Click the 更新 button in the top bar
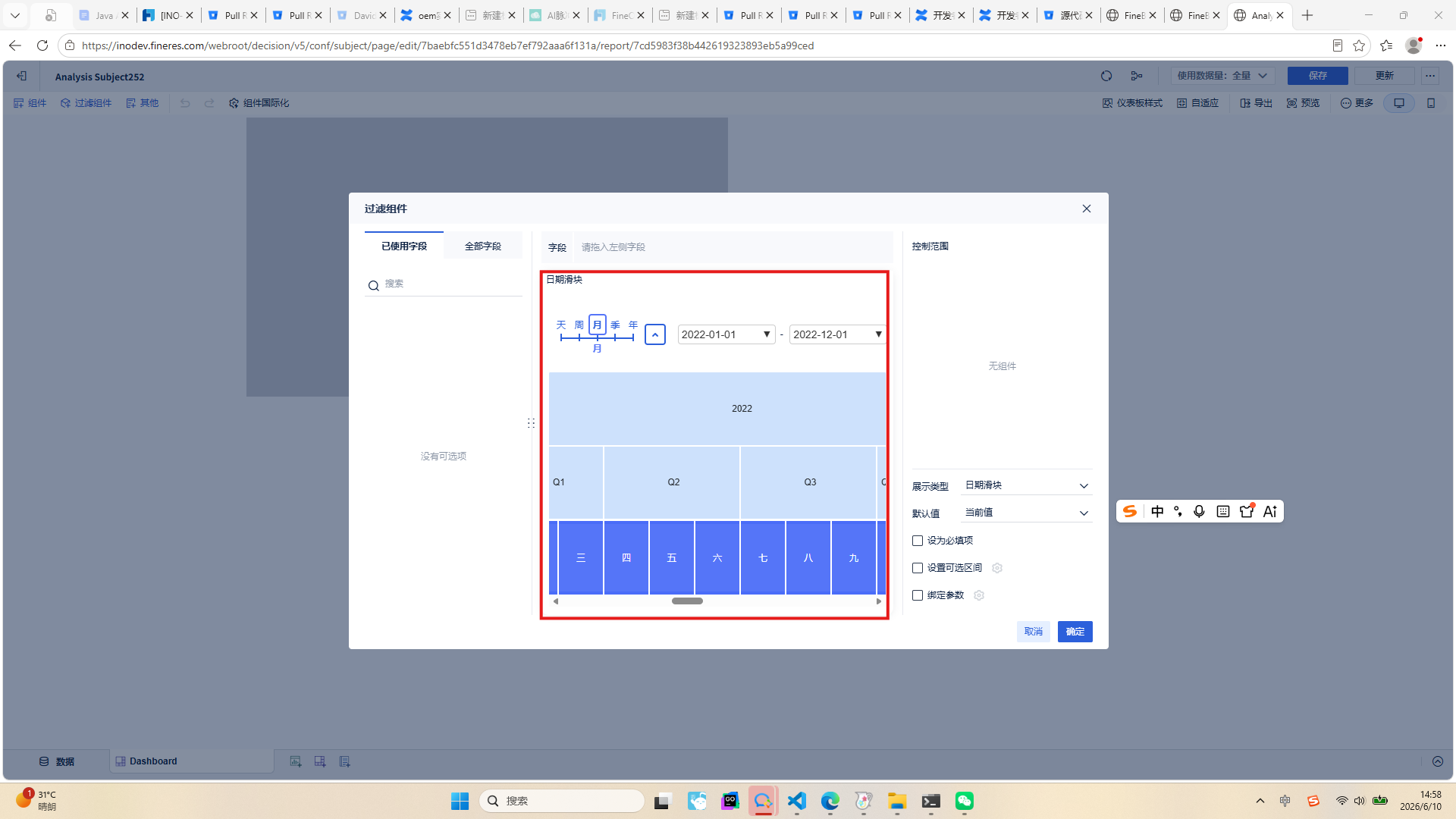Viewport: 1456px width, 819px height. (x=1384, y=76)
